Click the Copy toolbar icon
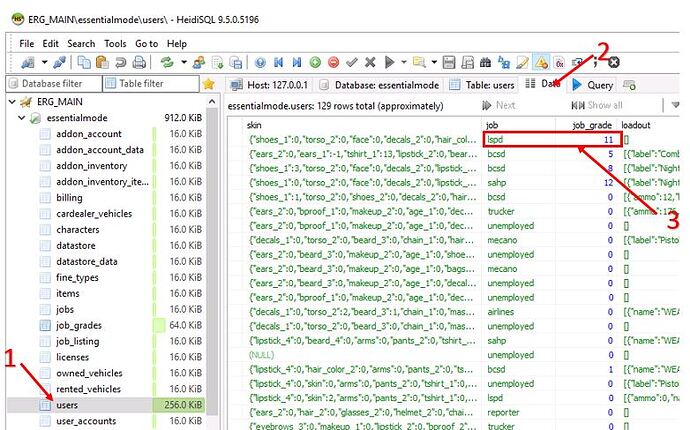Screen dimensions: 690x430 (84, 62)
